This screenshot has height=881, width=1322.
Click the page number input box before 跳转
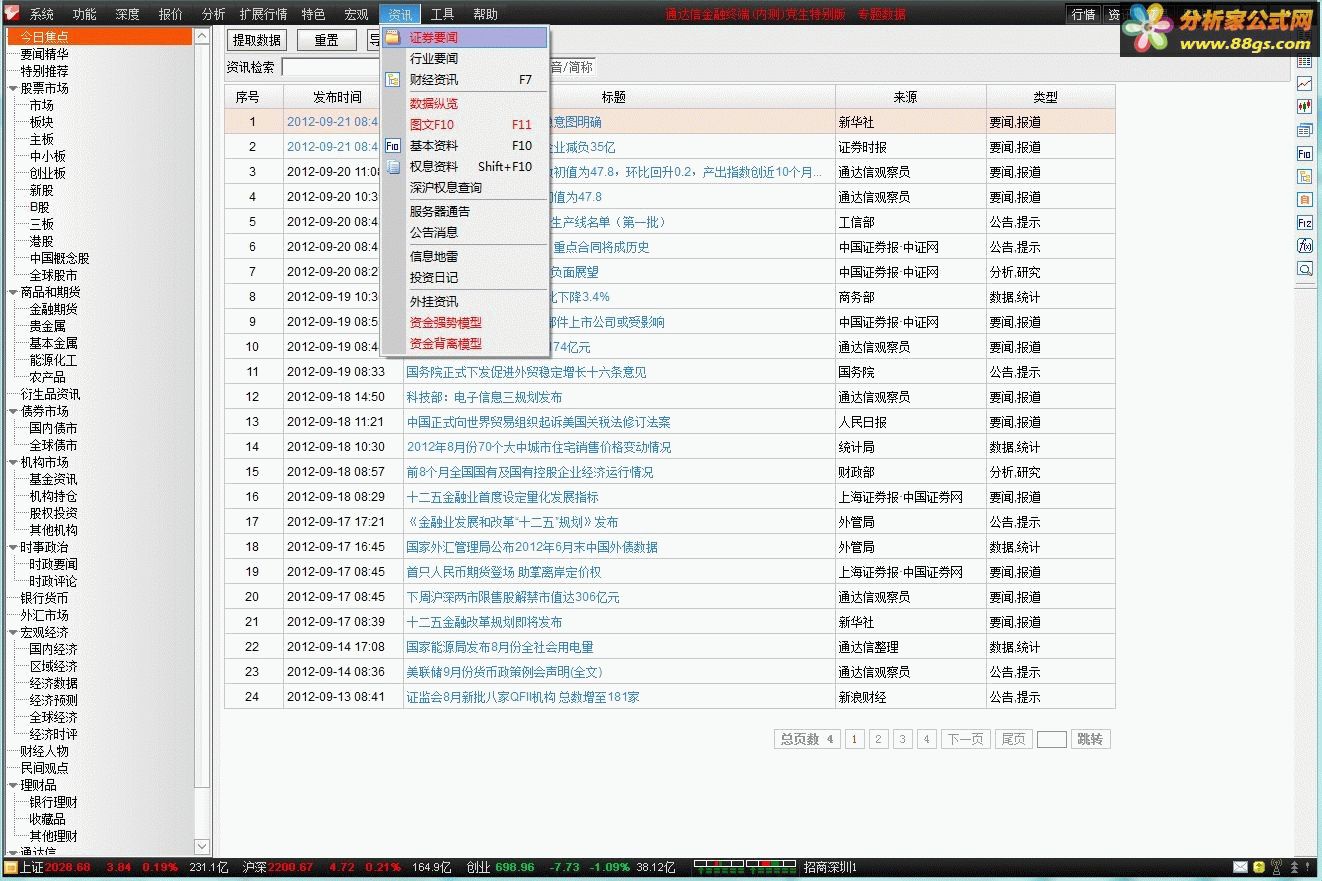point(1051,739)
